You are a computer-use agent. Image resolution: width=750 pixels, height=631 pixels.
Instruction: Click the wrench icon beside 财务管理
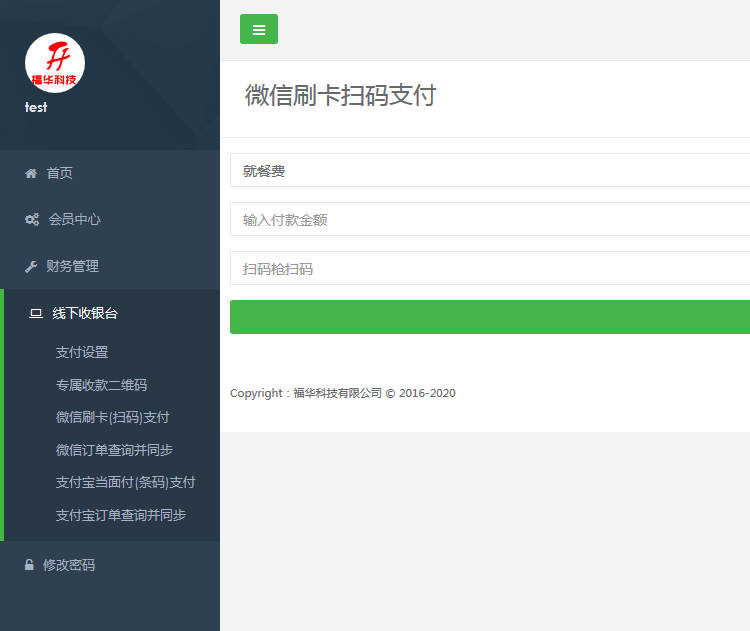(x=31, y=266)
